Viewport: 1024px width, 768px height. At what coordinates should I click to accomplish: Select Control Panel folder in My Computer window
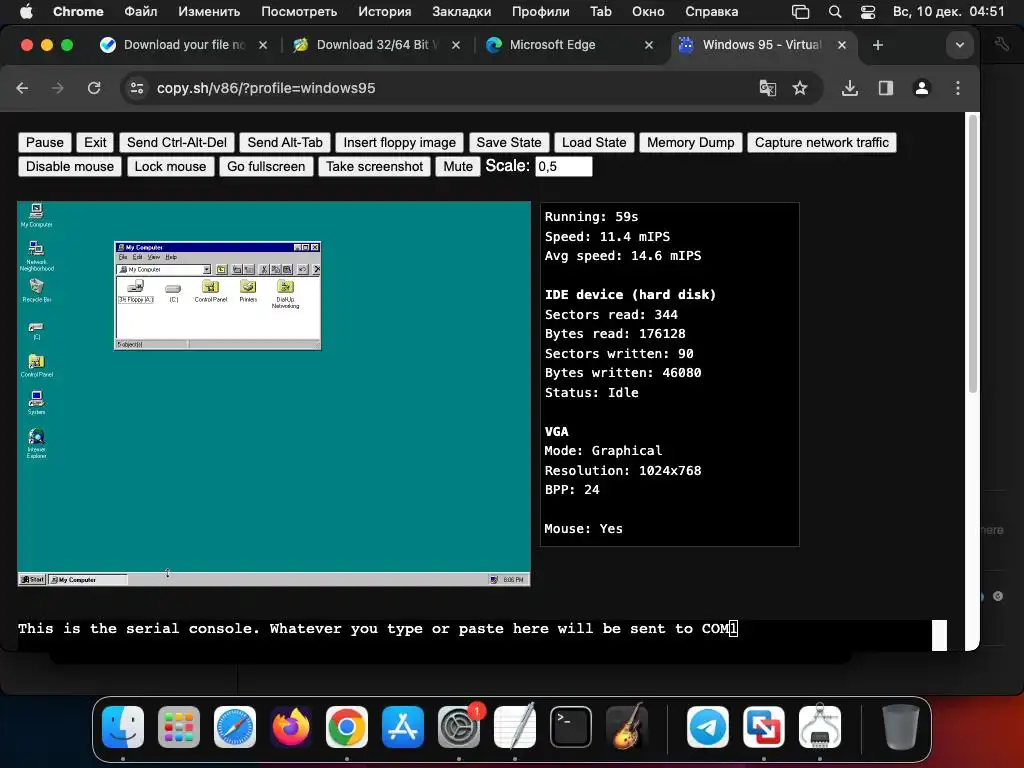(x=210, y=291)
